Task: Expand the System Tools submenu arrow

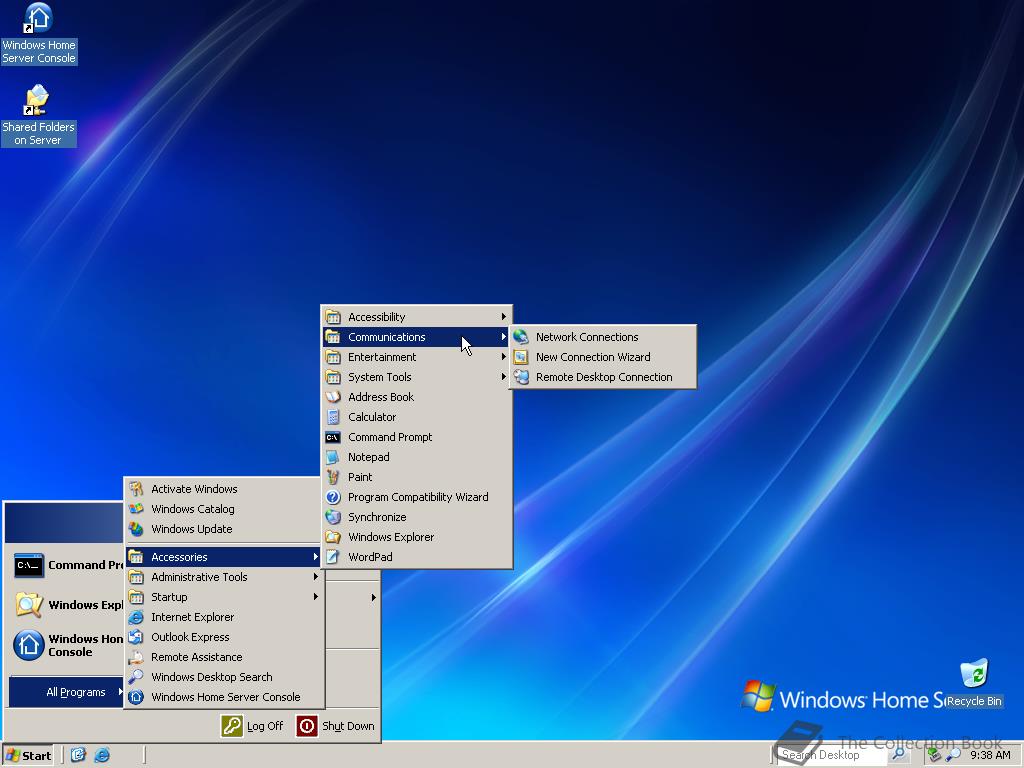Action: point(504,377)
